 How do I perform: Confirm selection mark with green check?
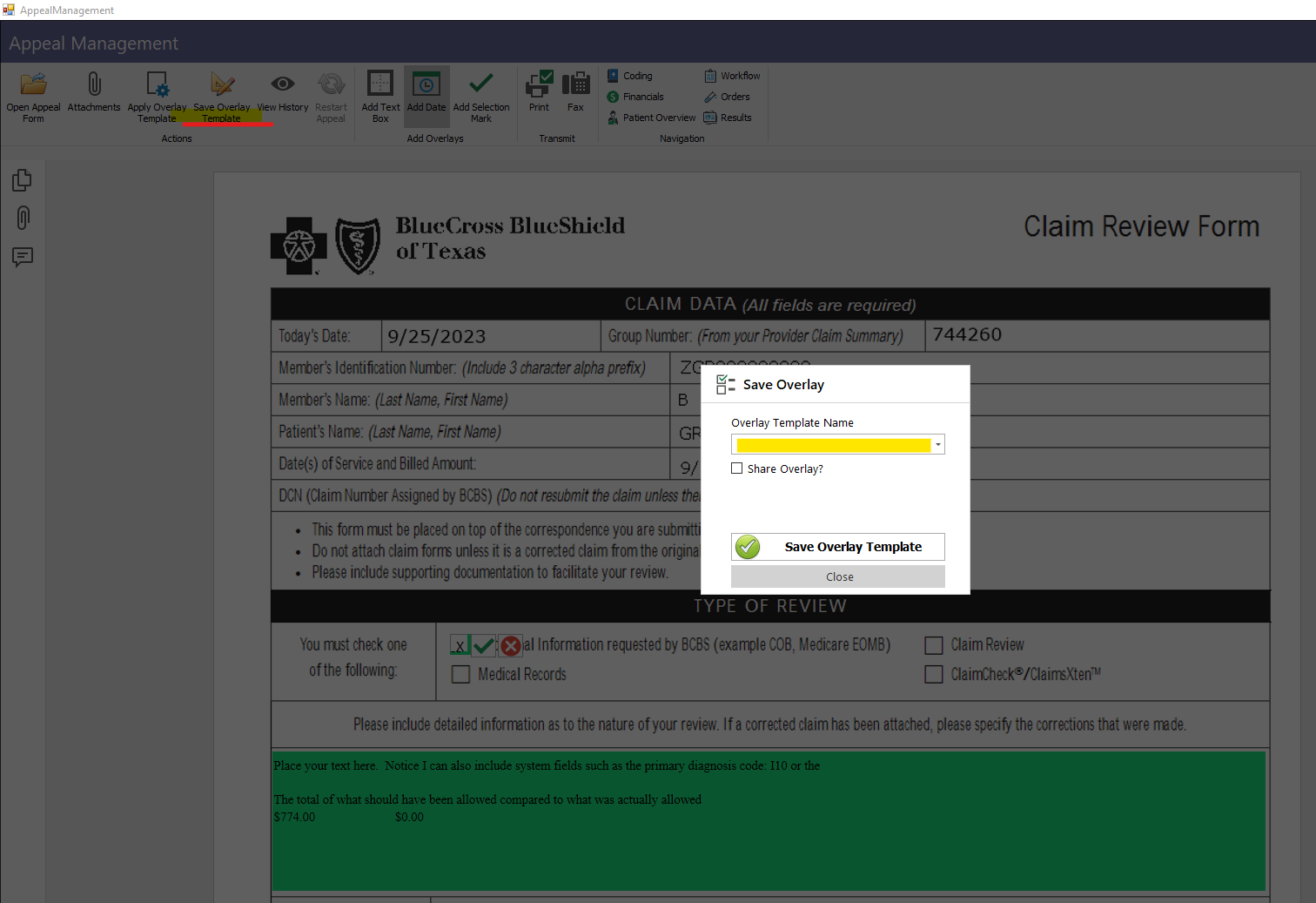484,645
